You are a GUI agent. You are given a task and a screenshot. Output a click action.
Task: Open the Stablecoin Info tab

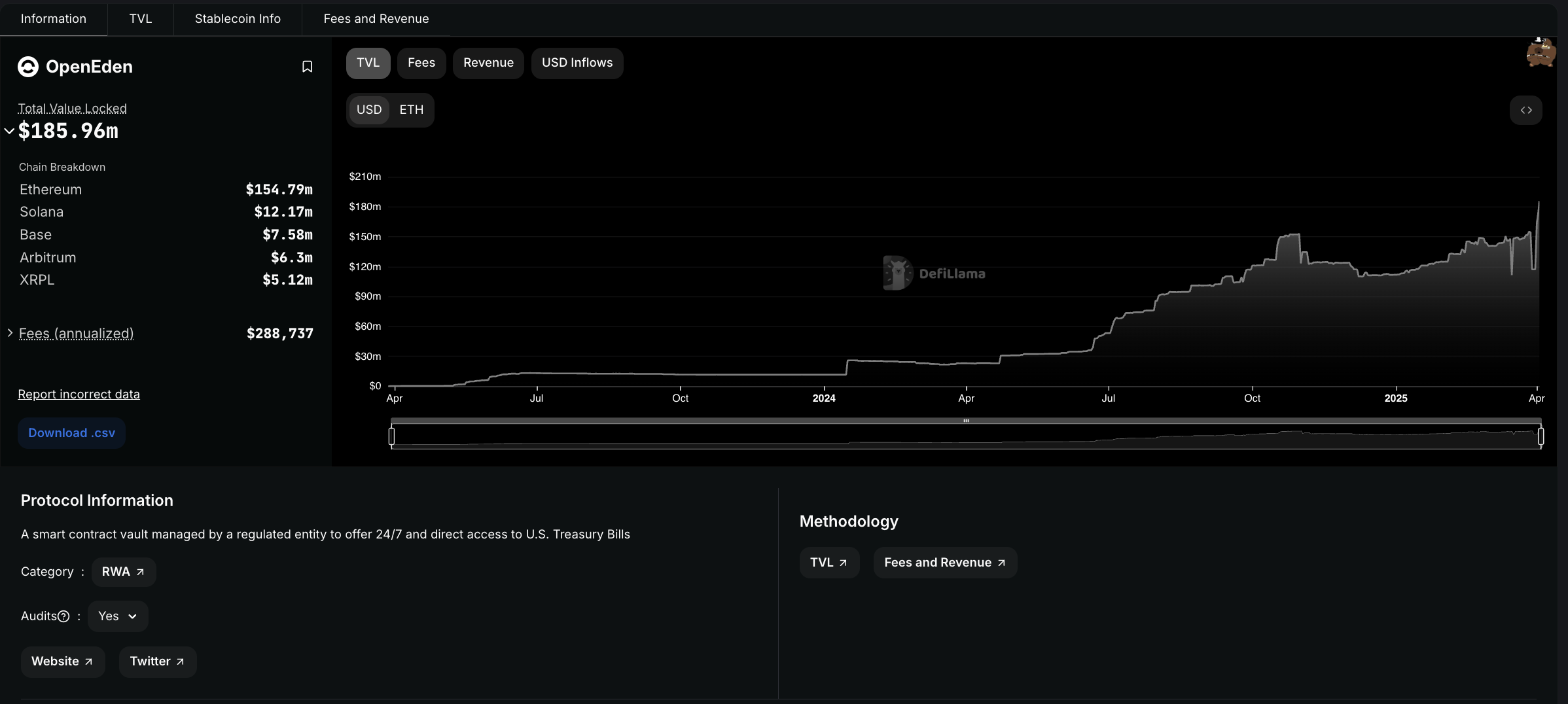click(238, 19)
